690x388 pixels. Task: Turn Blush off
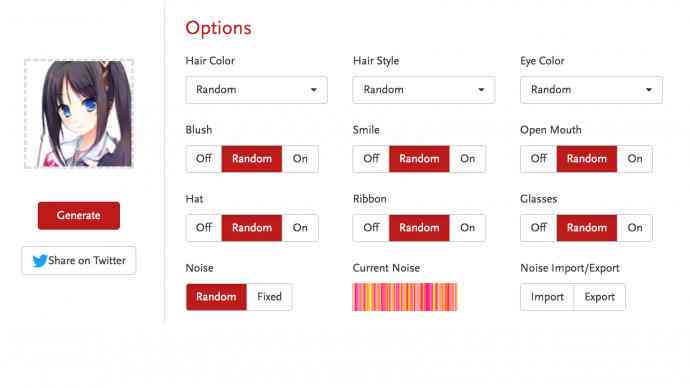204,159
